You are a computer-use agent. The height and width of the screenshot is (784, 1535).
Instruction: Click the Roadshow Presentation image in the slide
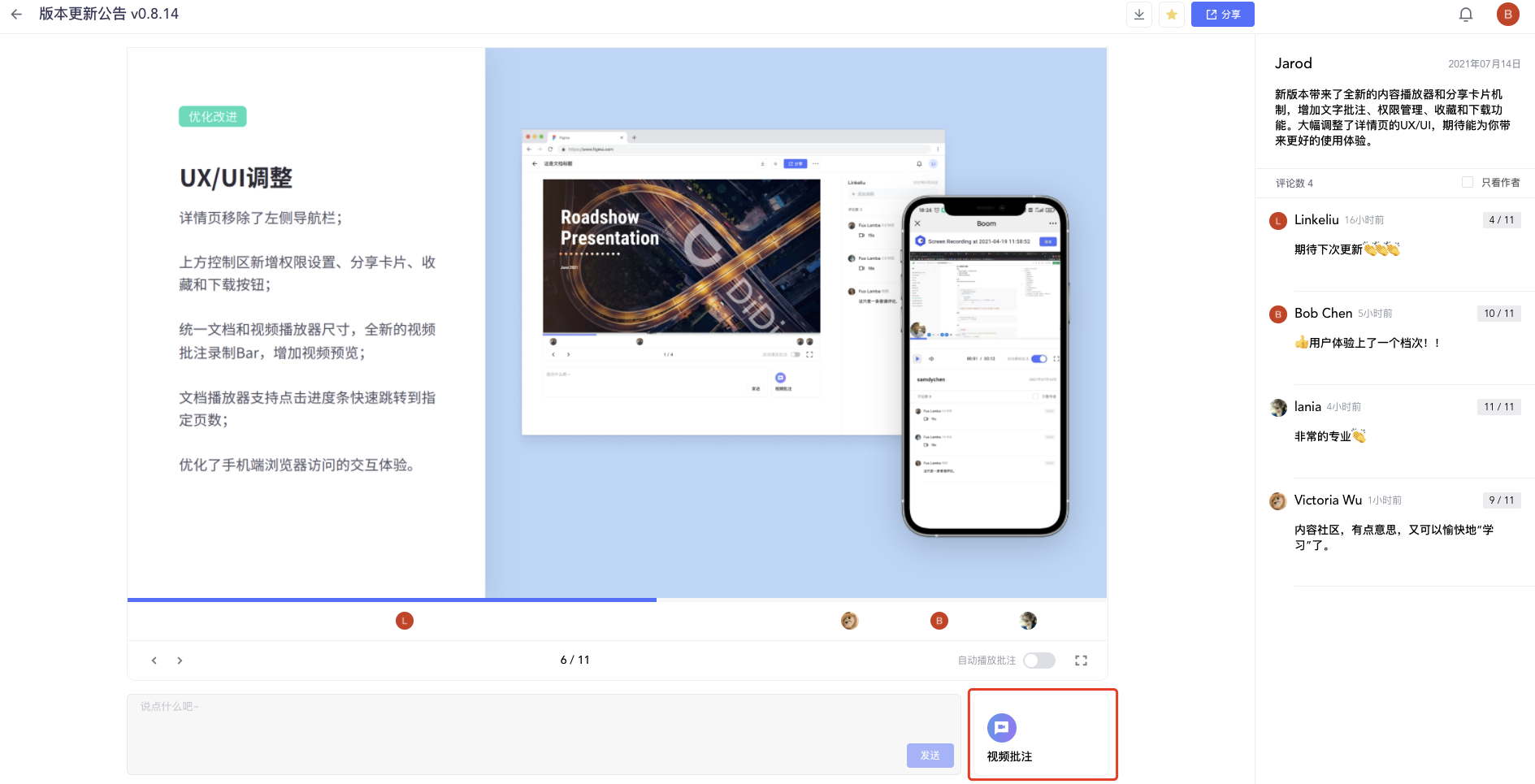point(682,256)
